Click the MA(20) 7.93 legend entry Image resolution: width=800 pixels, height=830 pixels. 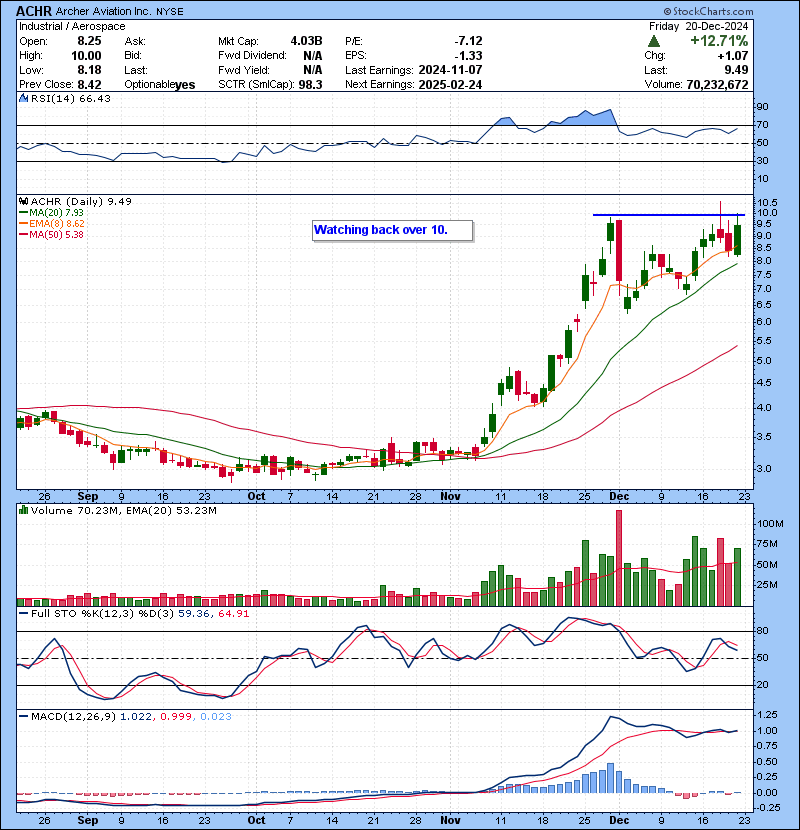click(x=51, y=213)
